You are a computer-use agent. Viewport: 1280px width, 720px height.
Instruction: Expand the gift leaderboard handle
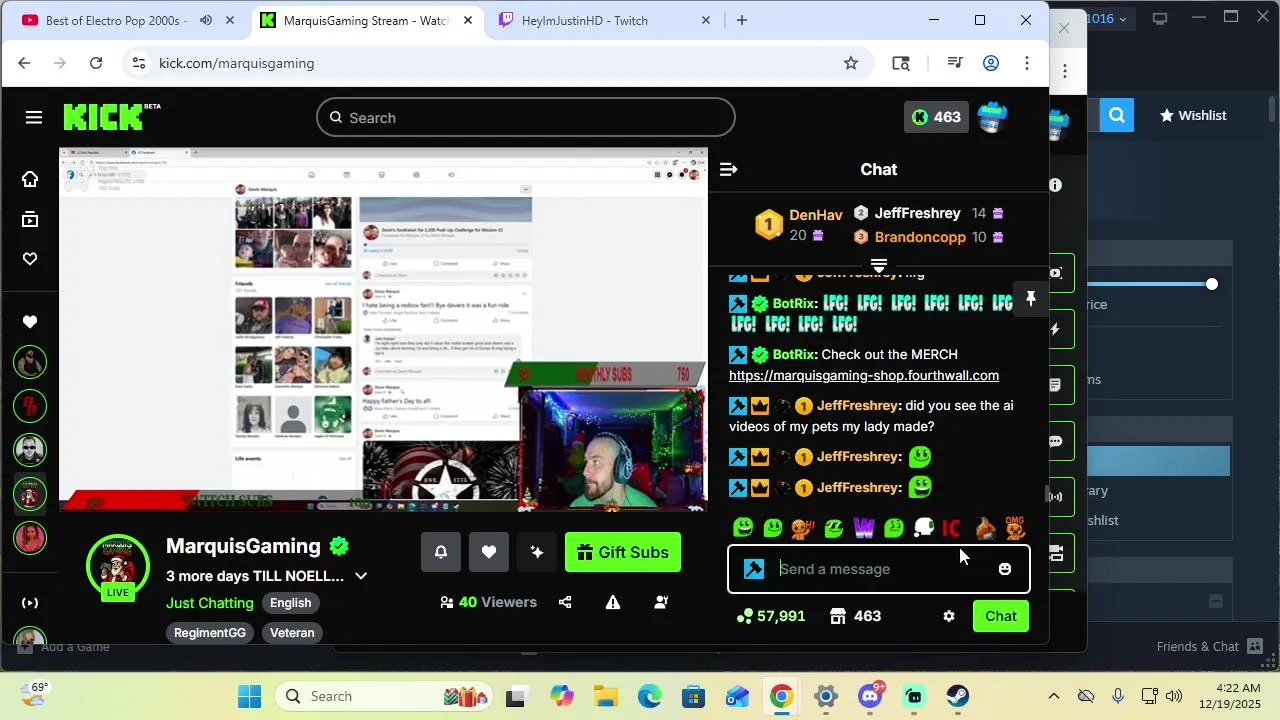[879, 265]
